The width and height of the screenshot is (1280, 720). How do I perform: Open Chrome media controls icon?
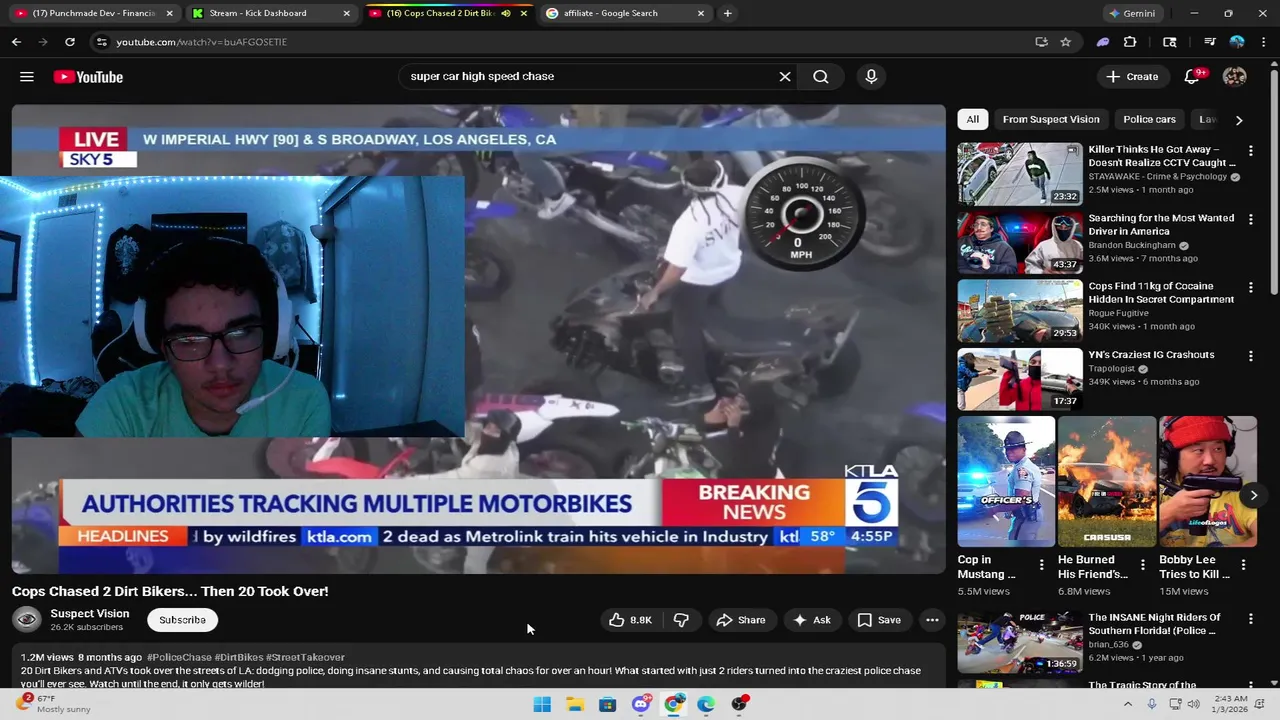point(1210,42)
